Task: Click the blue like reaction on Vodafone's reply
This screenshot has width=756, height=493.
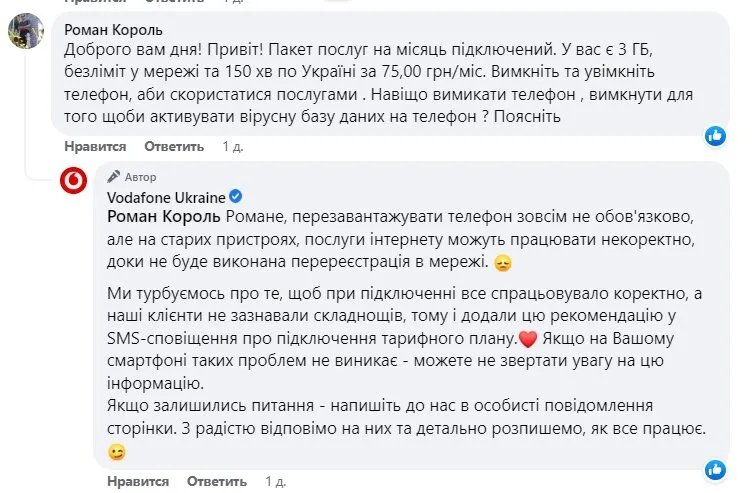Action: (x=715, y=470)
